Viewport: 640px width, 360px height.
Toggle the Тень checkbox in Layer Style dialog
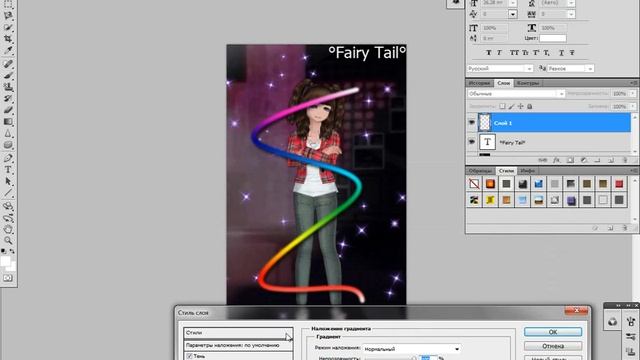[189, 356]
